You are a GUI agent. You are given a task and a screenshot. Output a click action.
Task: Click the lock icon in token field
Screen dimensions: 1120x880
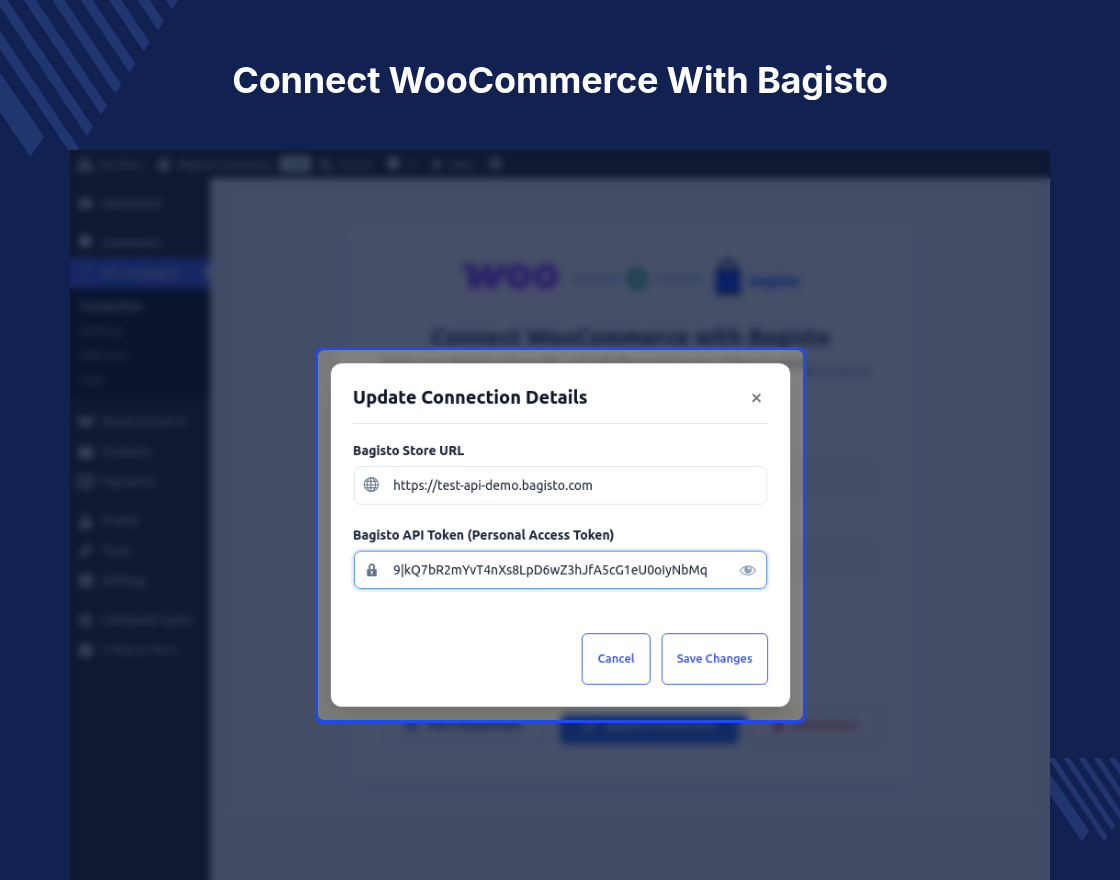pyautogui.click(x=371, y=570)
